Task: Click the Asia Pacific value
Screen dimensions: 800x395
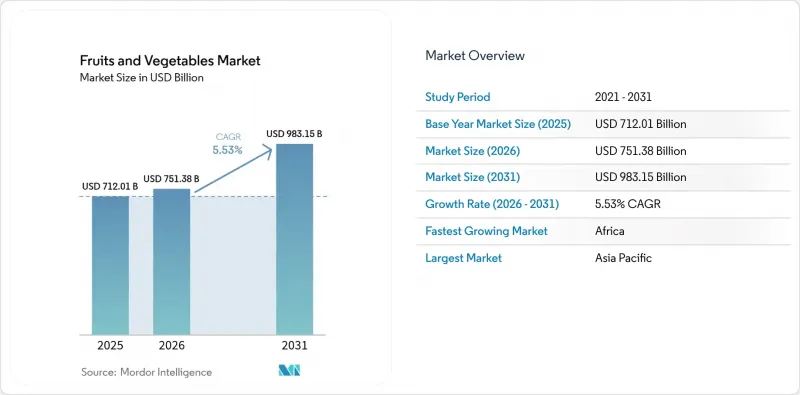Action: [623, 258]
